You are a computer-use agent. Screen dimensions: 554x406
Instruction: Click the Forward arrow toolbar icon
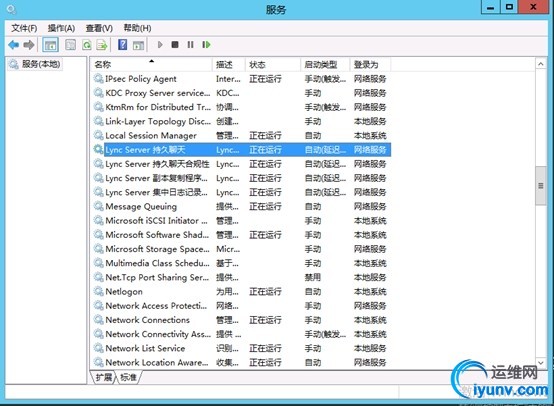point(29,45)
